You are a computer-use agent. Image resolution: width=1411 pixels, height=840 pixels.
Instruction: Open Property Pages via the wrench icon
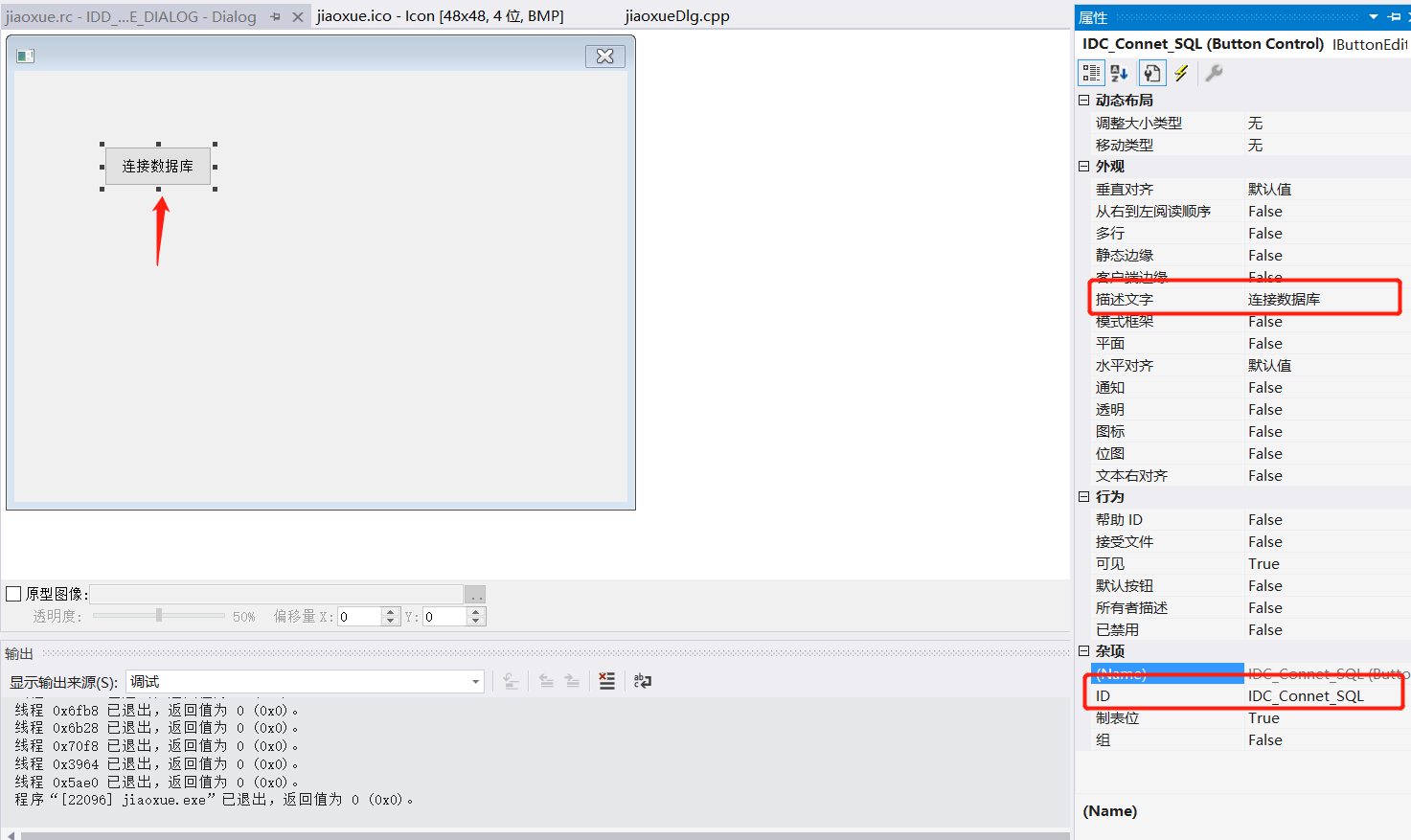coord(1213,72)
